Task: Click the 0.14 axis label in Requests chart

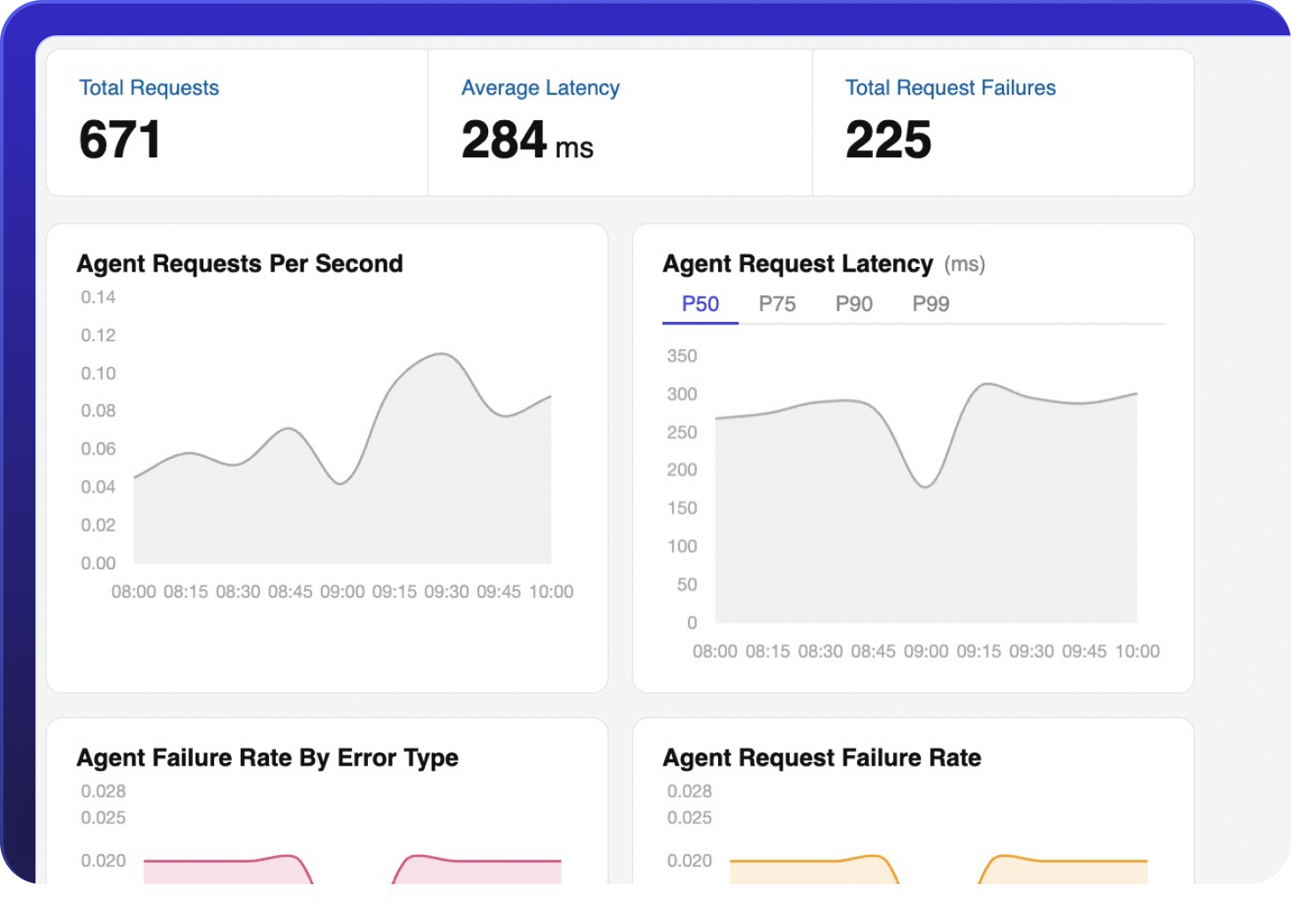Action: (98, 297)
